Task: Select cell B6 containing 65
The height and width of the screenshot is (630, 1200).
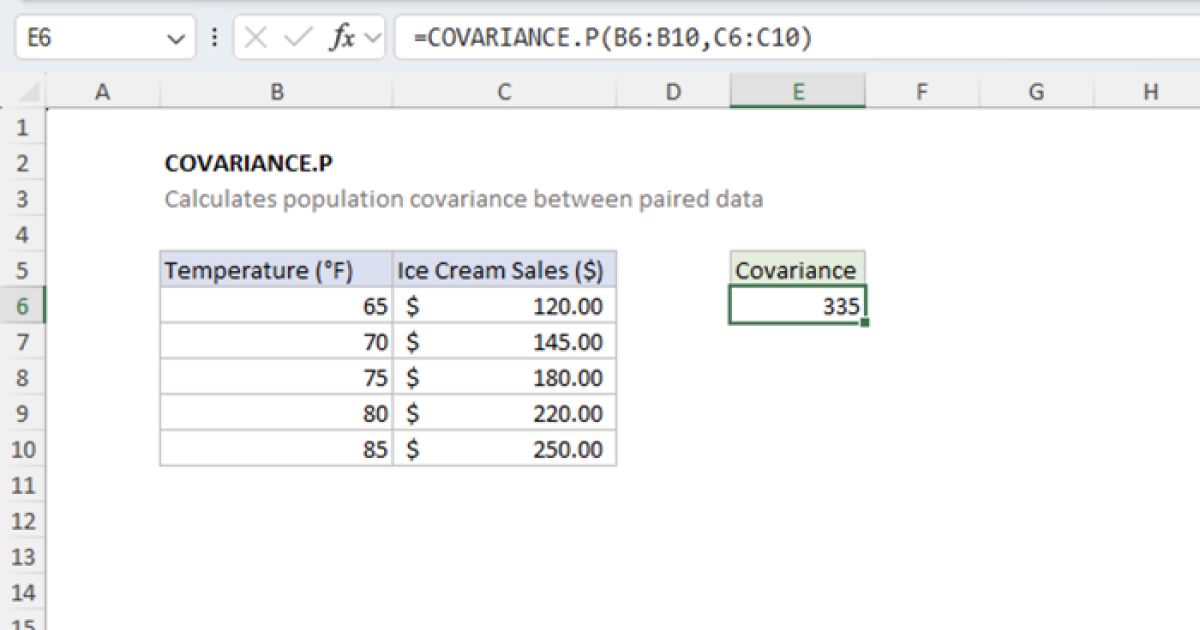Action: tap(276, 305)
